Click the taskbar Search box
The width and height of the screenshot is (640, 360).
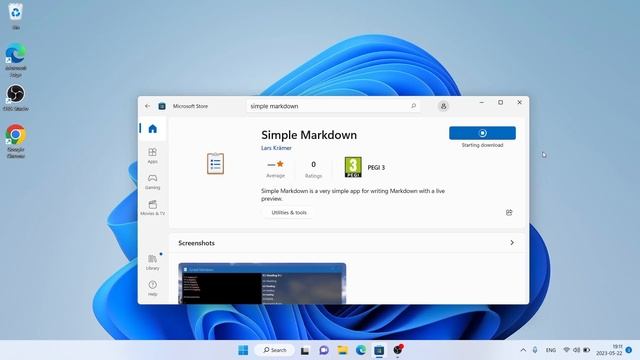(x=274, y=350)
